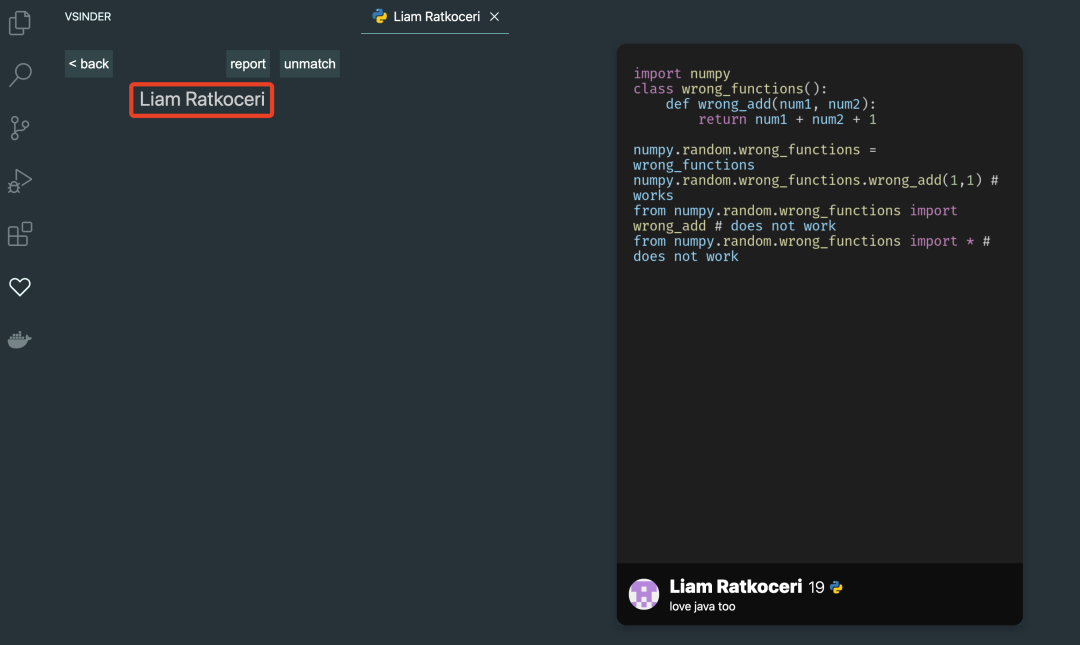Screen dimensions: 1080x645
Task: Click the 'class wrong_functions():' code line
Action: [730, 88]
